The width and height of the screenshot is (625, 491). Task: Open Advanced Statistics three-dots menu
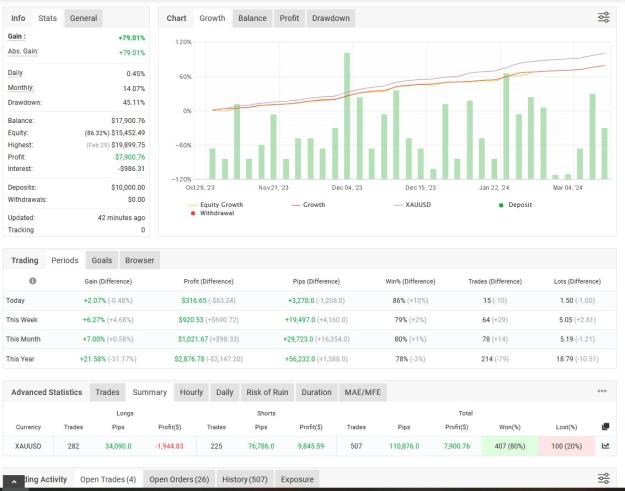(x=602, y=391)
